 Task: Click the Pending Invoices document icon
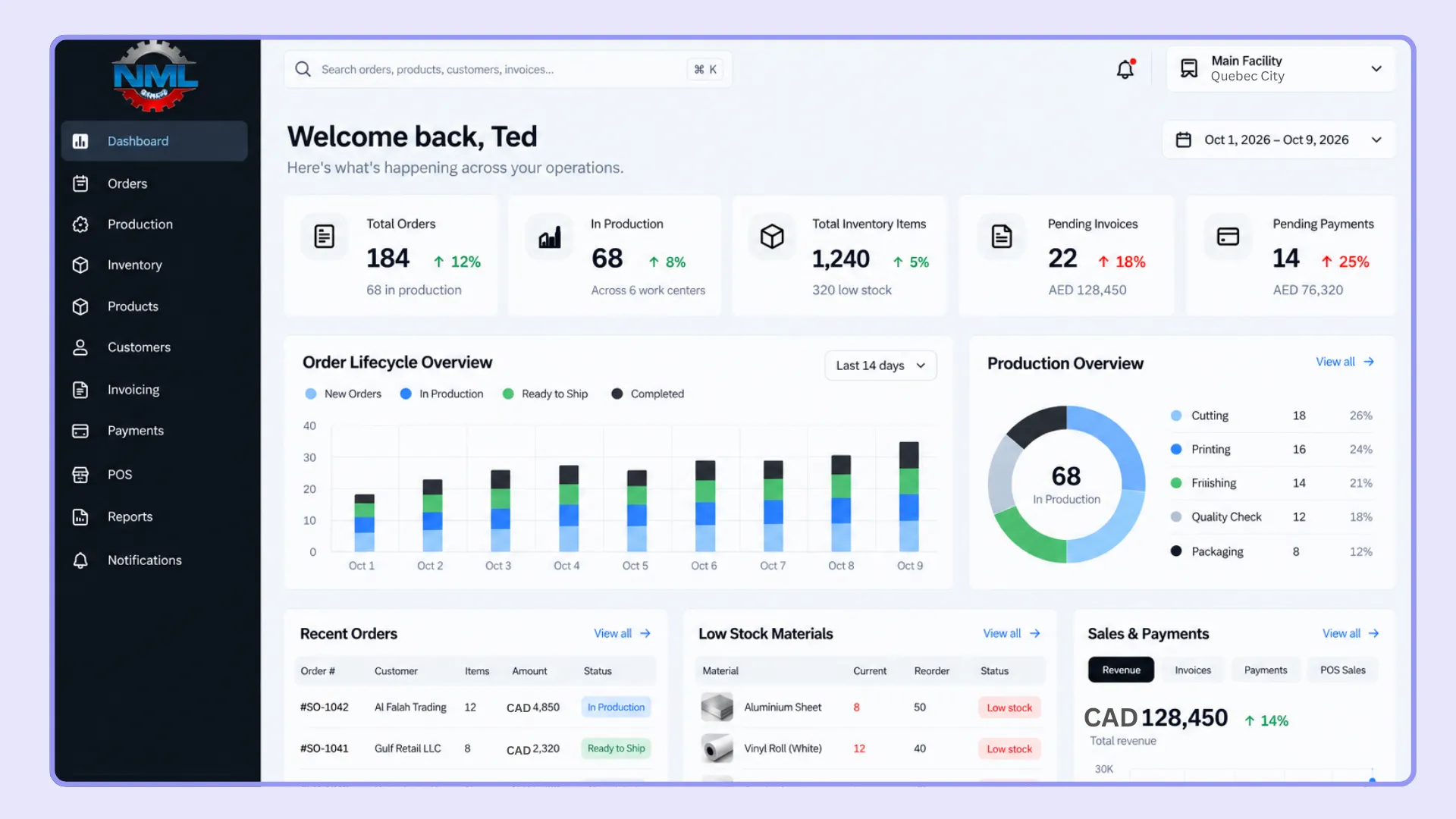pos(1002,237)
